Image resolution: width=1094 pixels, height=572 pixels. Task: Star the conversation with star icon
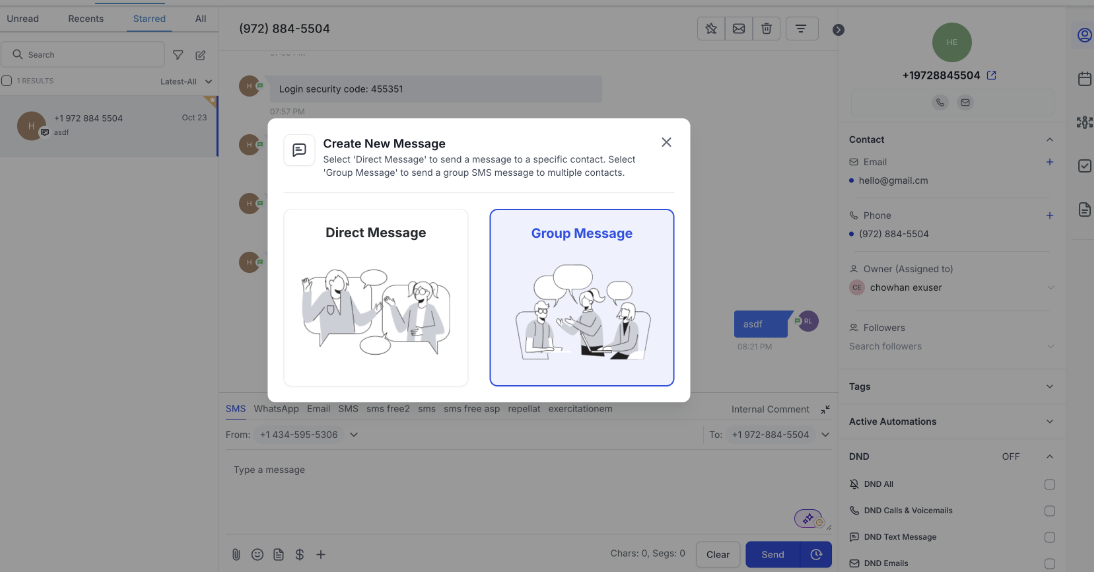click(x=711, y=29)
